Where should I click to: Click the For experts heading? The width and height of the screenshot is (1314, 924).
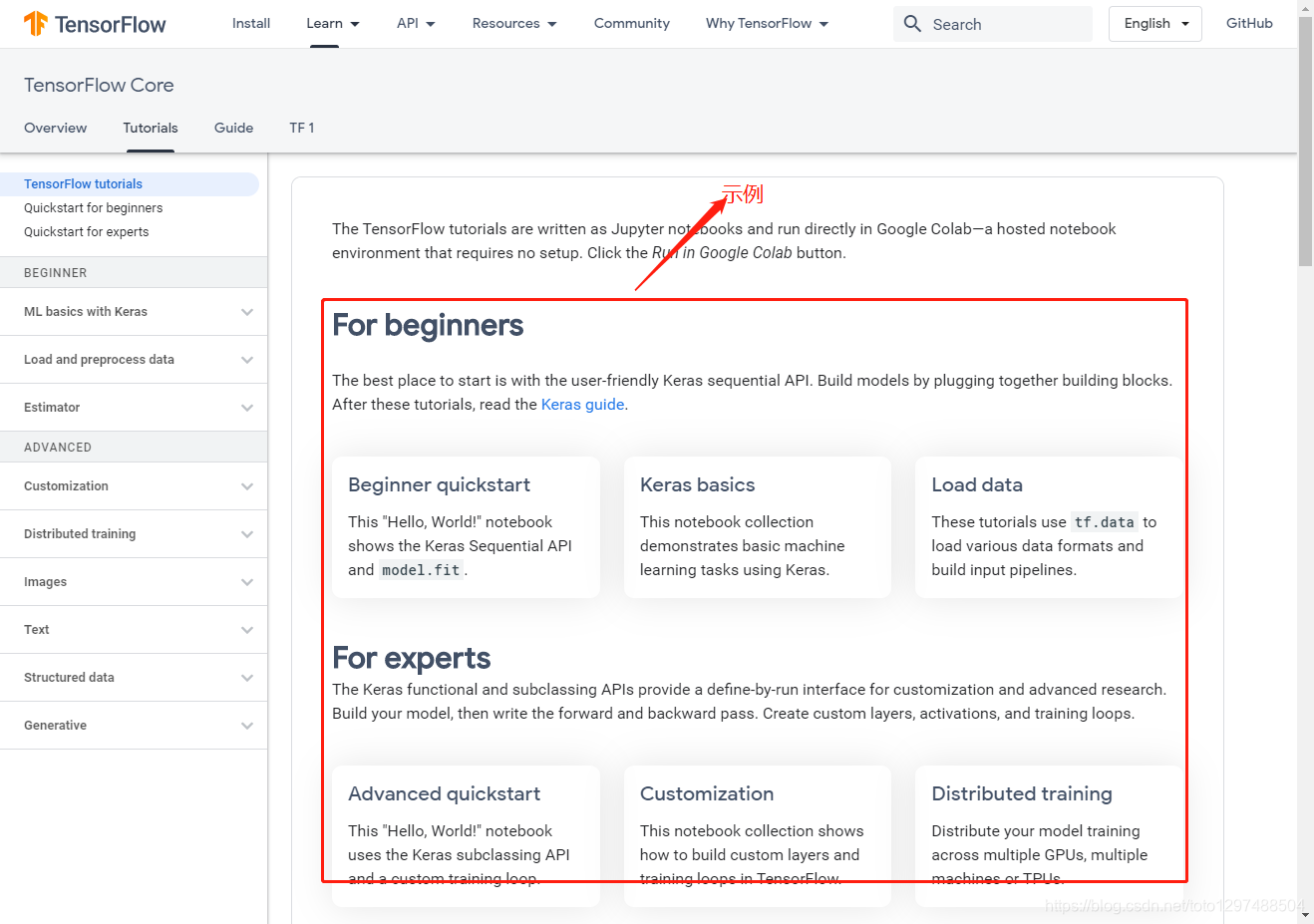tap(411, 658)
